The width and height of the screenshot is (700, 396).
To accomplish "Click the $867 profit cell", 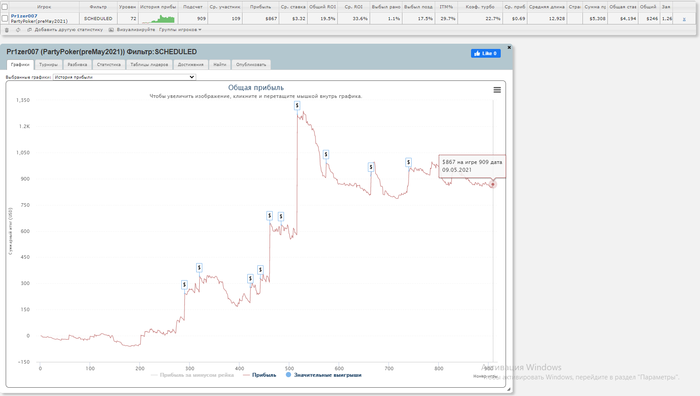I will click(x=261, y=19).
